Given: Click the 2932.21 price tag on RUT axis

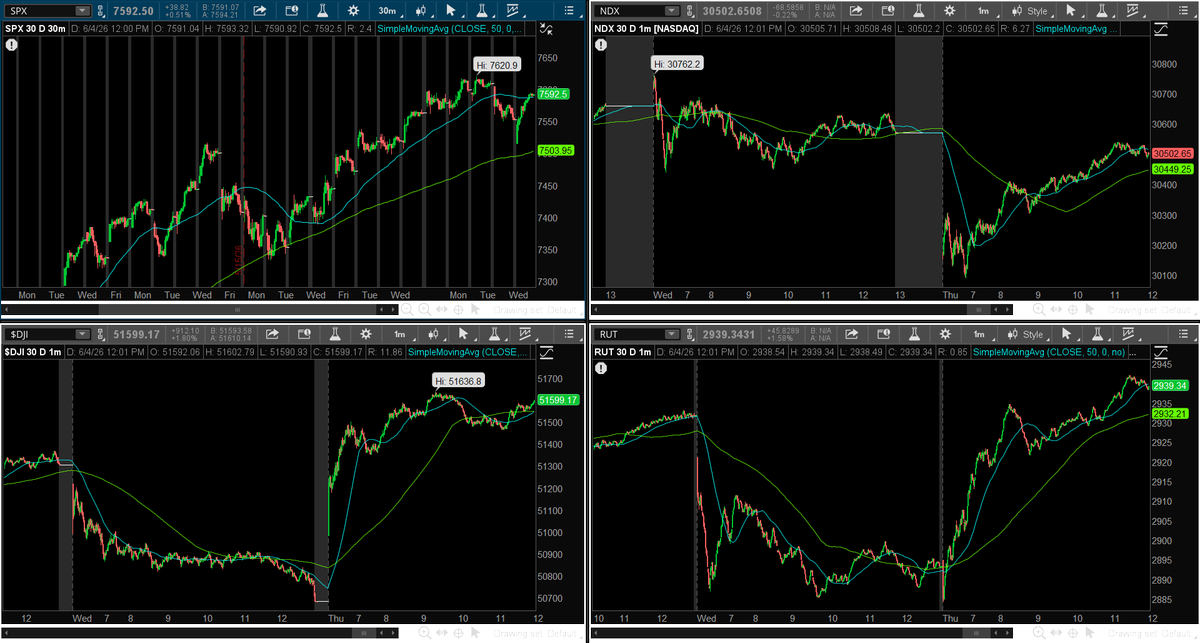Looking at the screenshot, I should point(1171,413).
